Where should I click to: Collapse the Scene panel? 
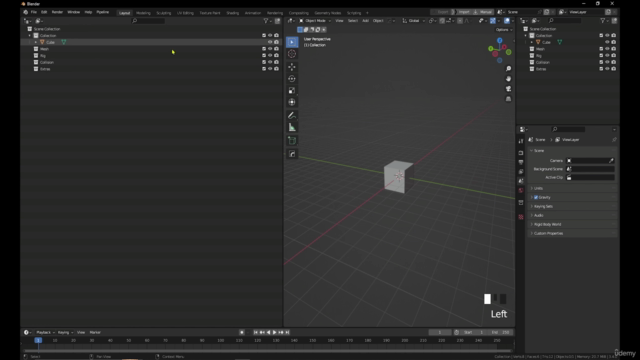(x=572, y=151)
